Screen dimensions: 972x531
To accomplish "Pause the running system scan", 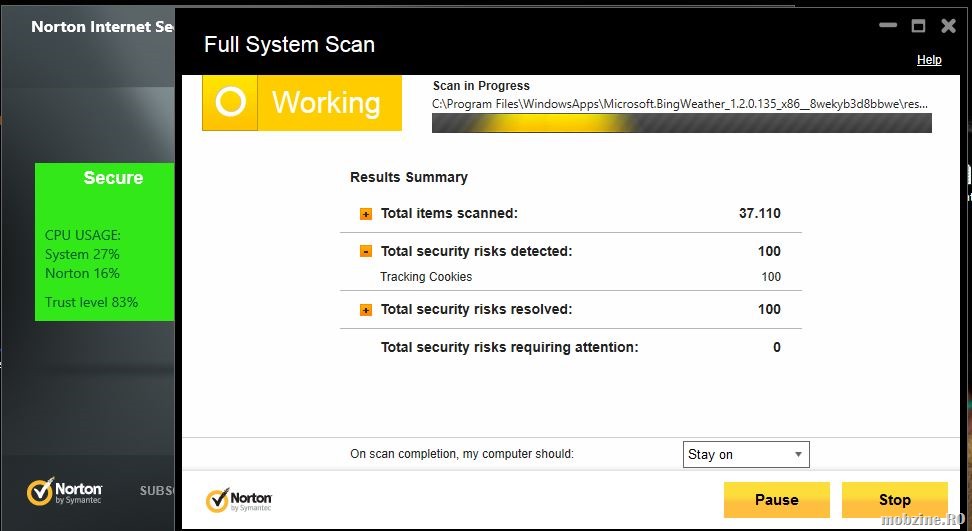I will tap(776, 500).
